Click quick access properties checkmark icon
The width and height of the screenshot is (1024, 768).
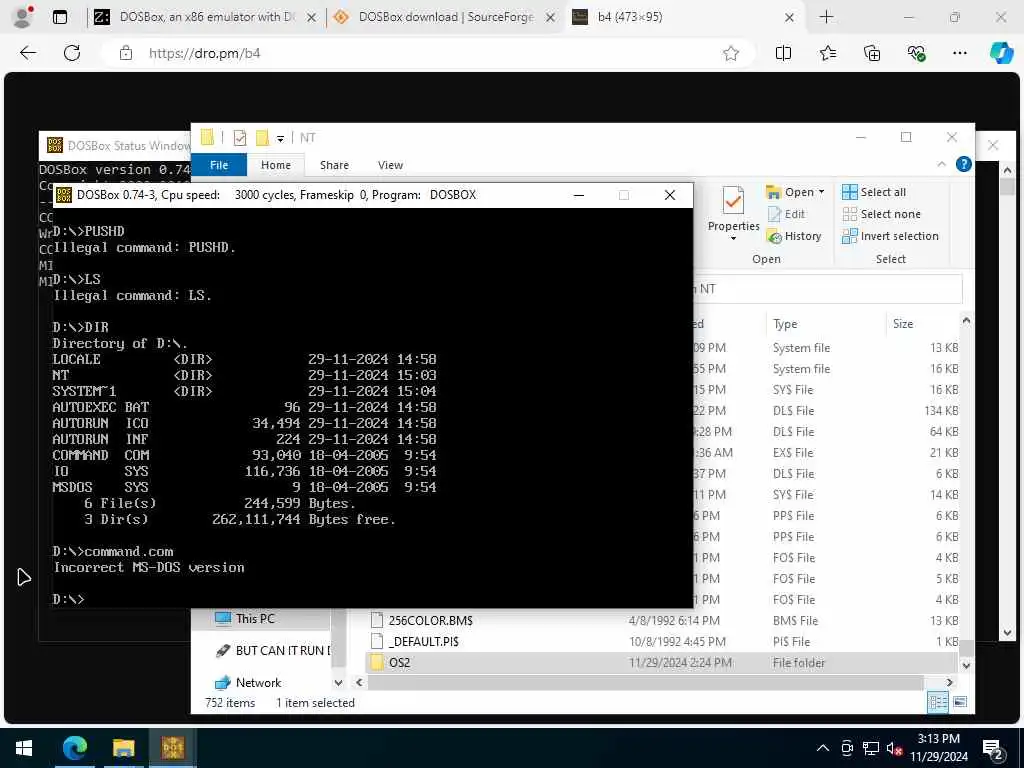[240, 138]
